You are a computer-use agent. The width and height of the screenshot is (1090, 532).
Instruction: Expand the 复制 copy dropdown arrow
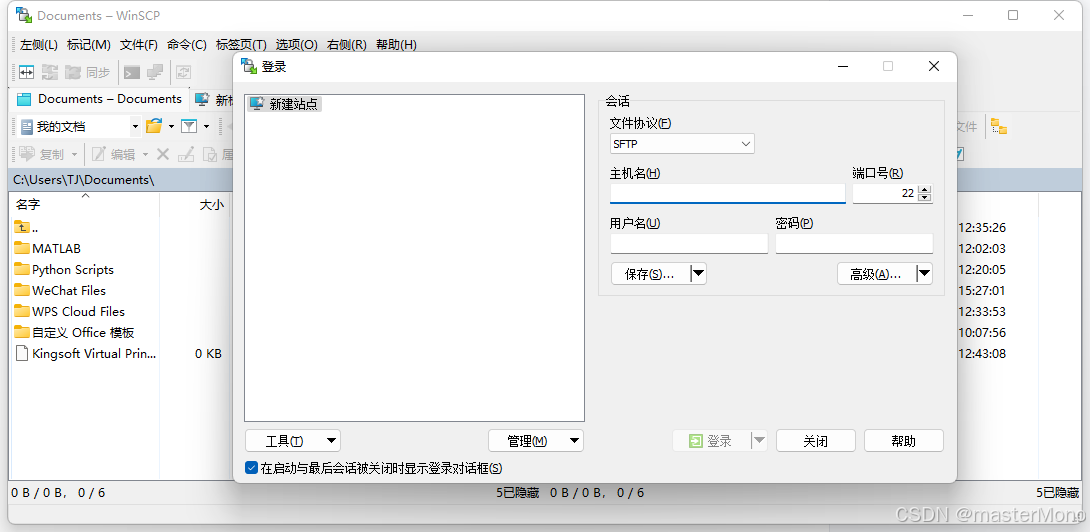point(74,154)
